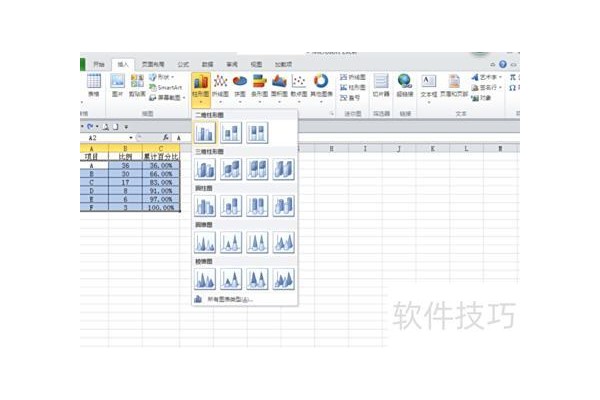The image size is (600, 400).
Task: Insert an Object
Action: click(482, 98)
